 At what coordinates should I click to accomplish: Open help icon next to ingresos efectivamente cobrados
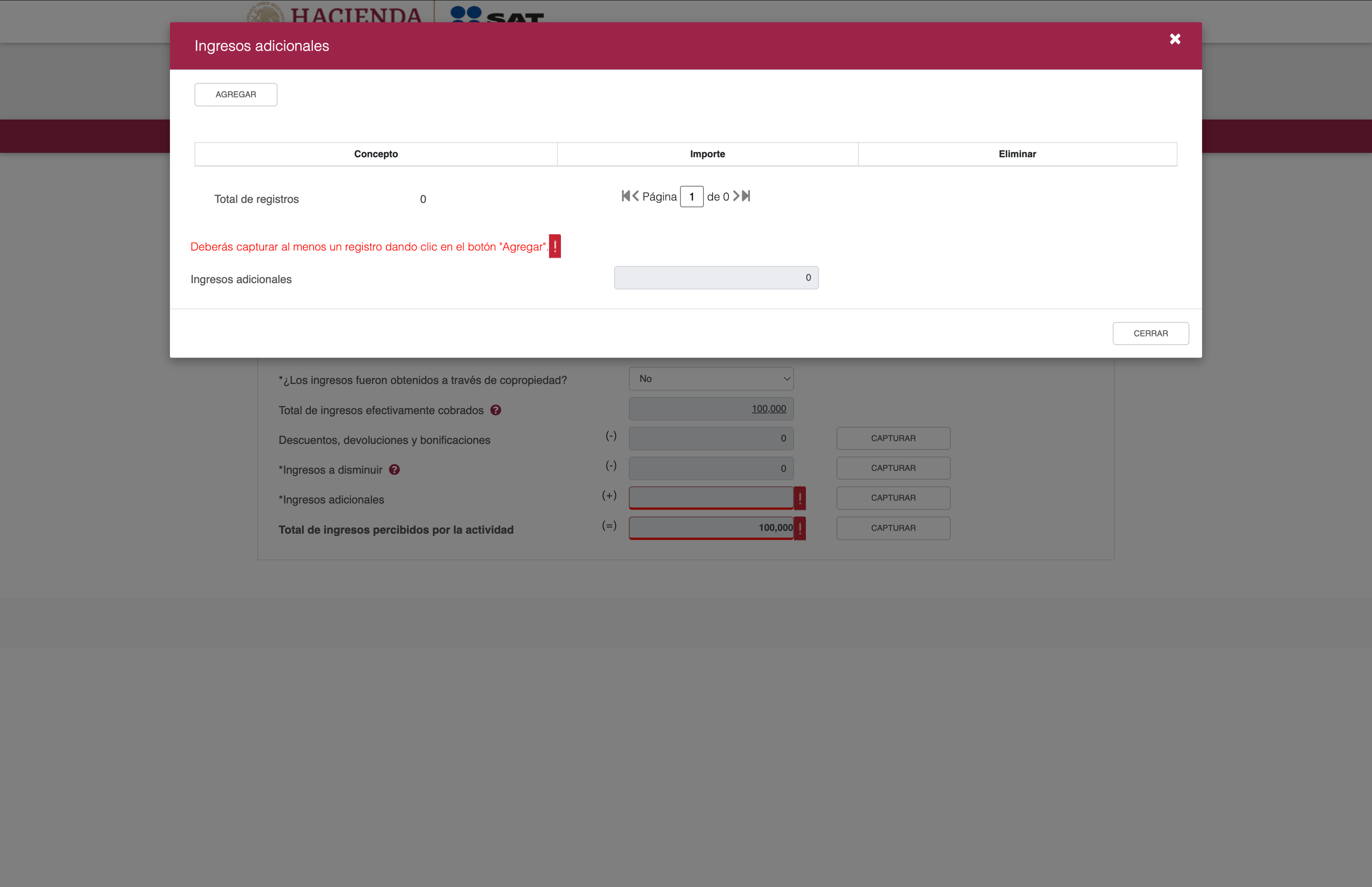495,410
